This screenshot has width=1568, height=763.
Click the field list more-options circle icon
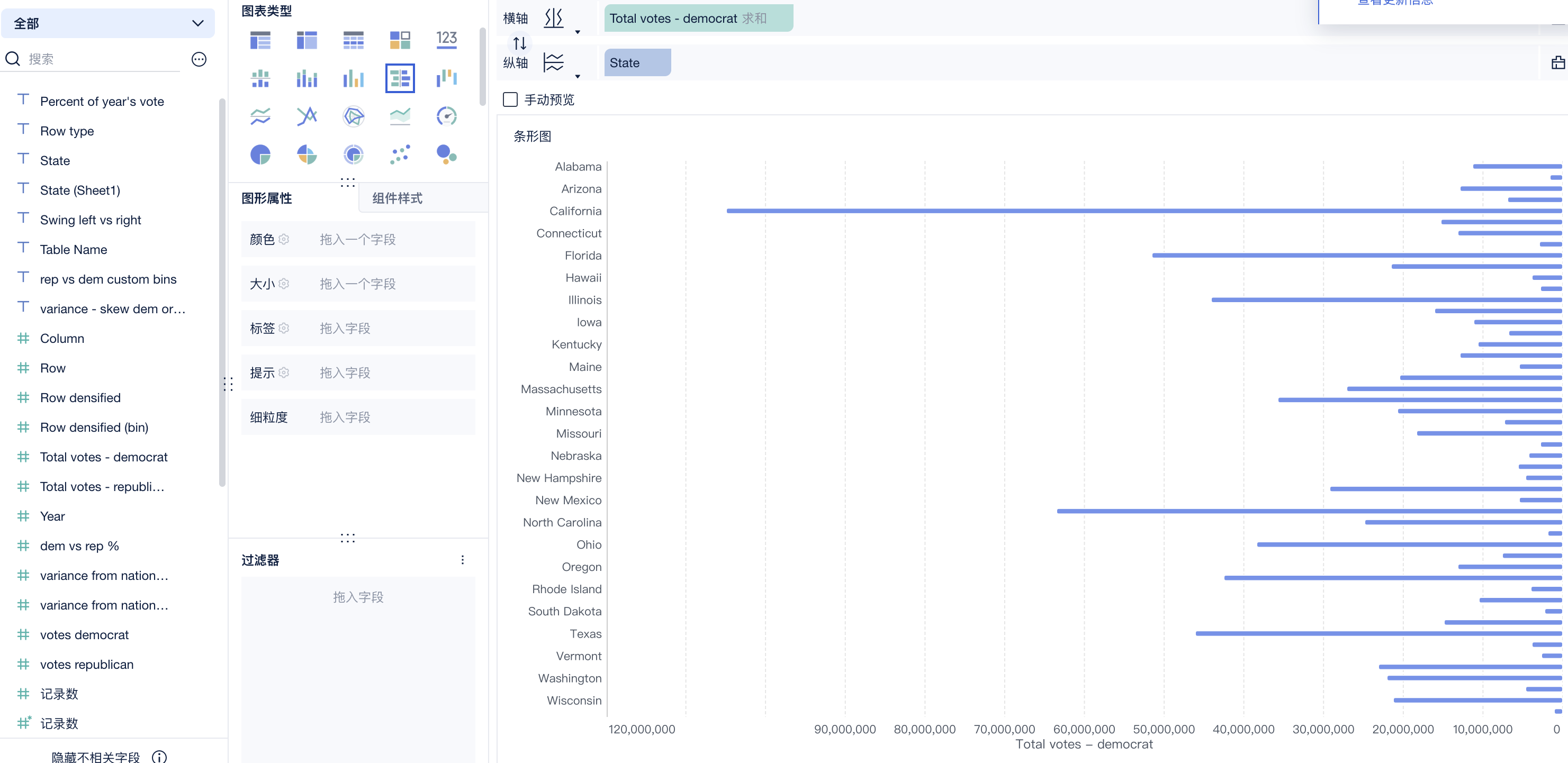point(199,59)
